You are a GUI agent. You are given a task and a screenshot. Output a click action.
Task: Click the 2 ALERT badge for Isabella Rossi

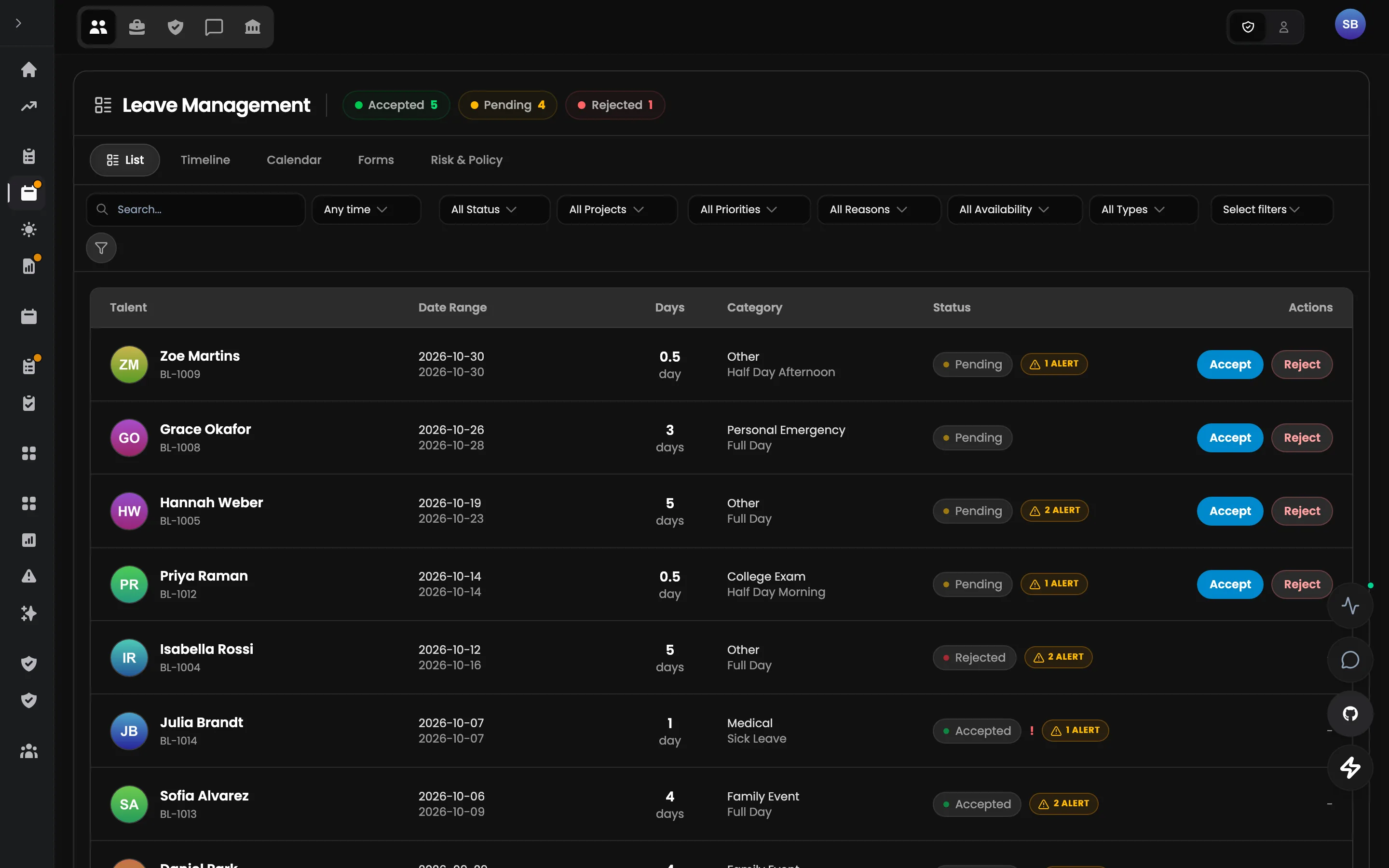(x=1059, y=657)
